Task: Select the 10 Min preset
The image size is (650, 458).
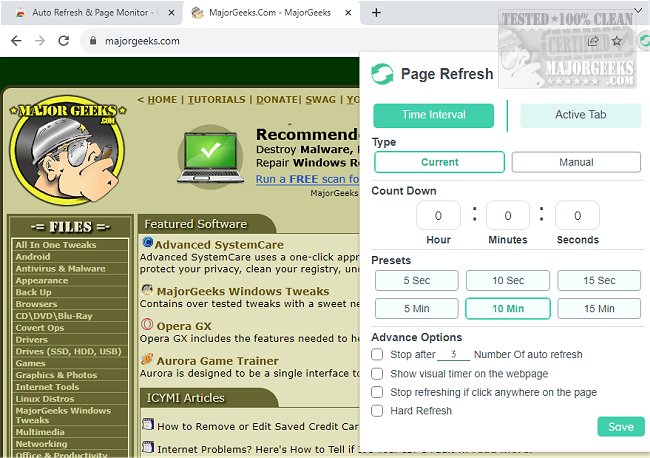Action: pyautogui.click(x=508, y=309)
